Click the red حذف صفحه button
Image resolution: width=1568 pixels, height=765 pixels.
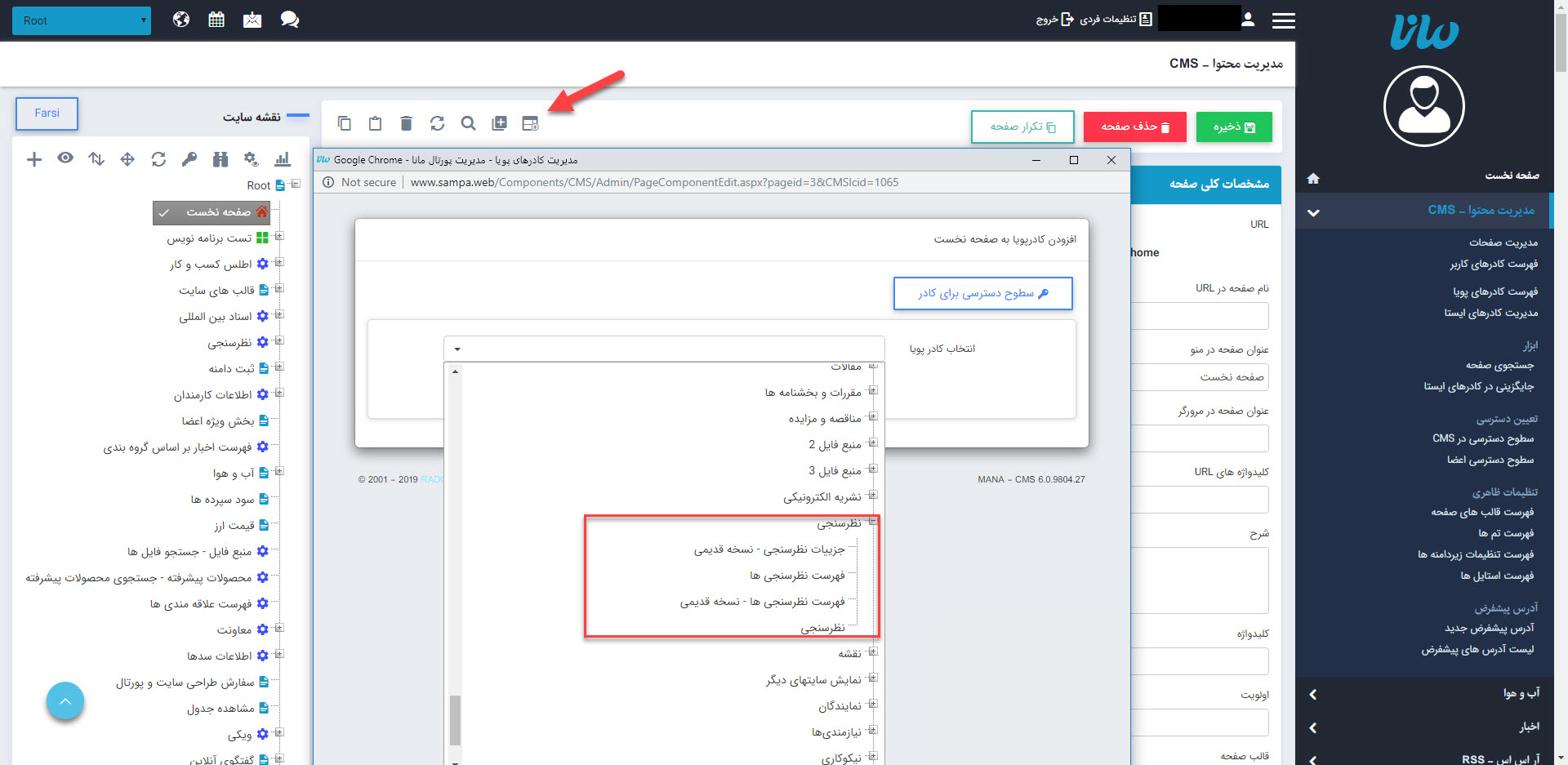tap(1134, 127)
